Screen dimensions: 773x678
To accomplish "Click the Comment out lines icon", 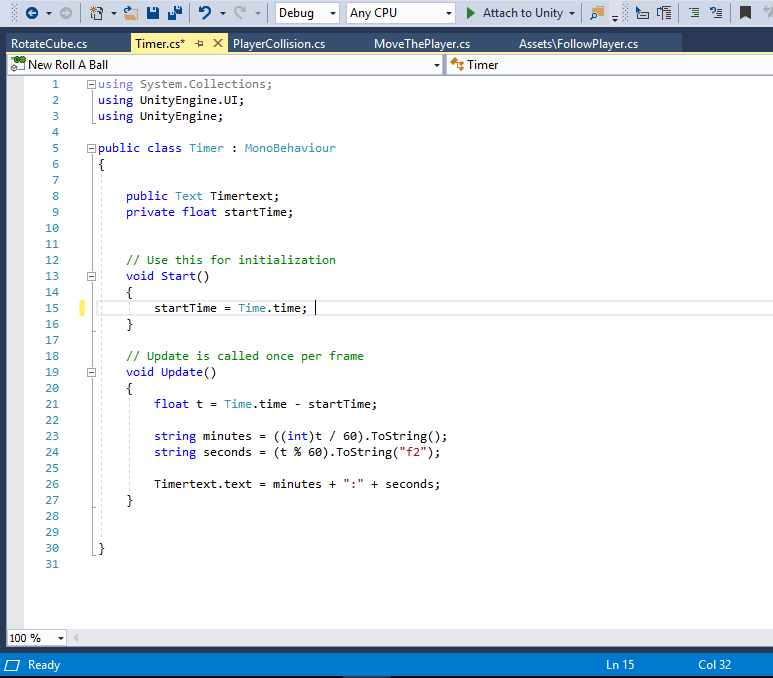I will (694, 13).
